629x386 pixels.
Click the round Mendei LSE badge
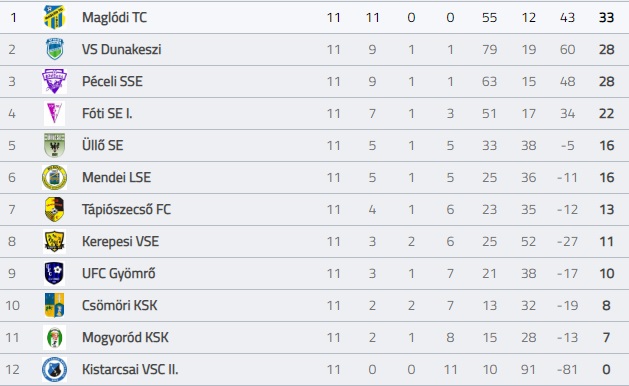tap(54, 177)
